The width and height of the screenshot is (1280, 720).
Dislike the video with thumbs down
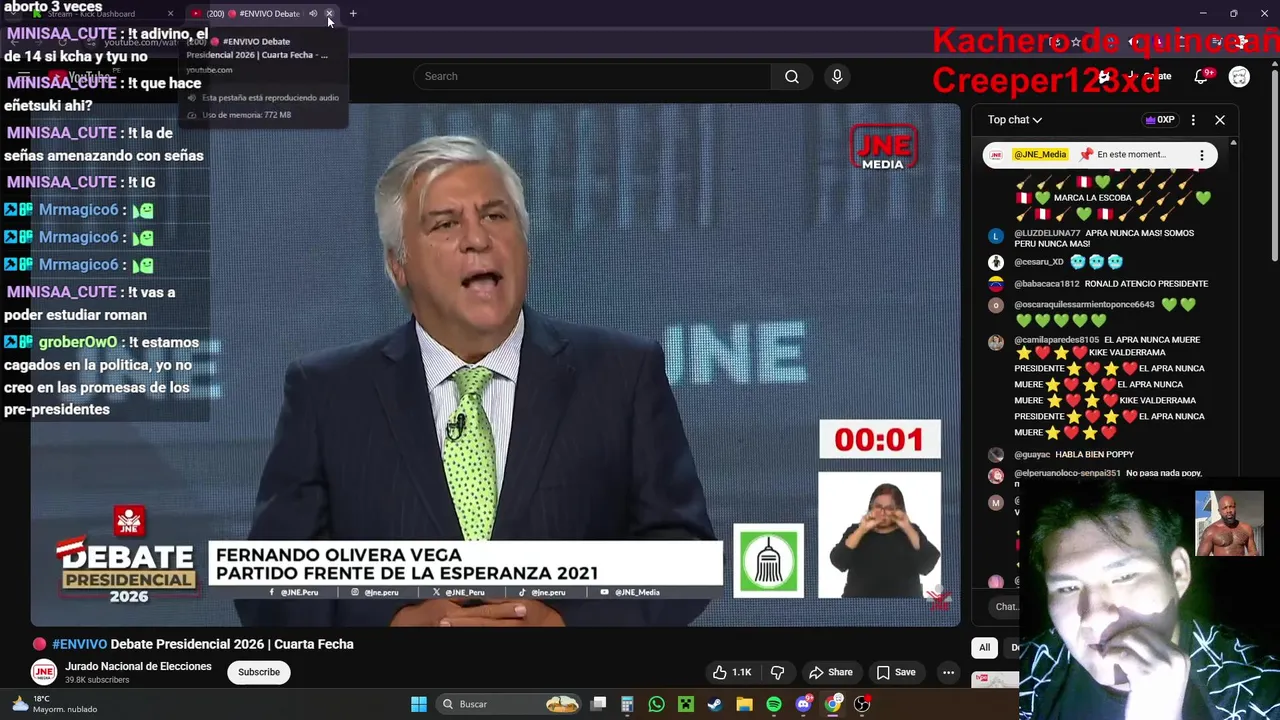coord(778,672)
